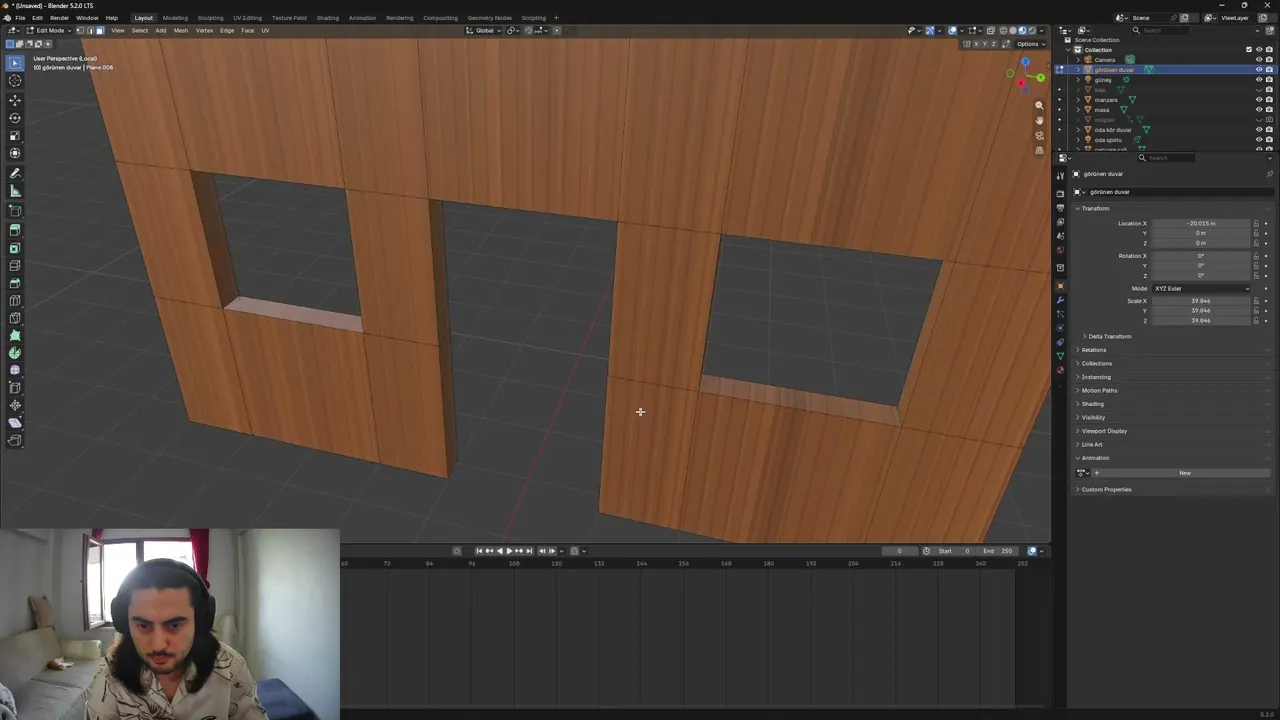The image size is (1280, 720).
Task: Click the Location X value field
Action: click(1201, 223)
